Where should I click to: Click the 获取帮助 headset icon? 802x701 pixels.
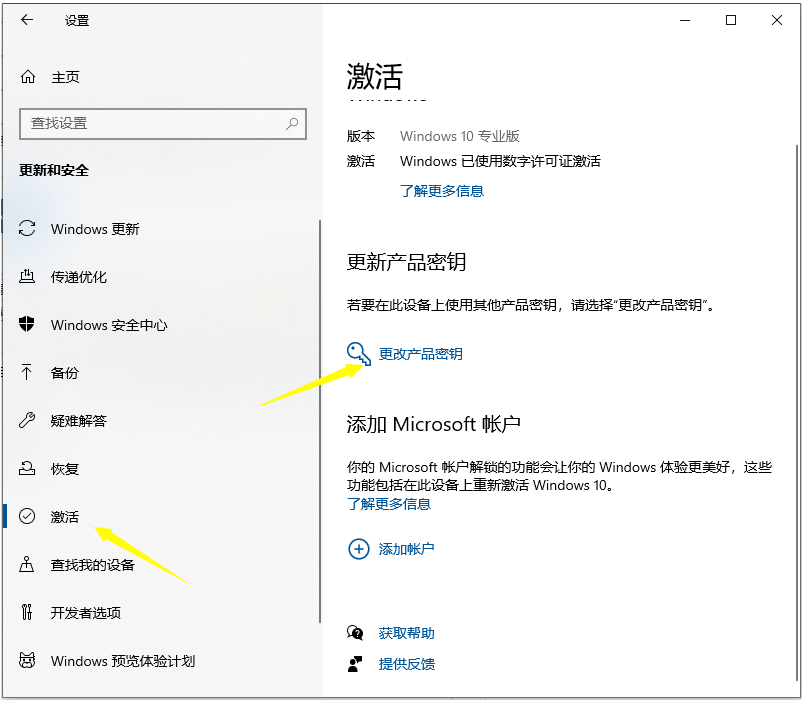357,630
